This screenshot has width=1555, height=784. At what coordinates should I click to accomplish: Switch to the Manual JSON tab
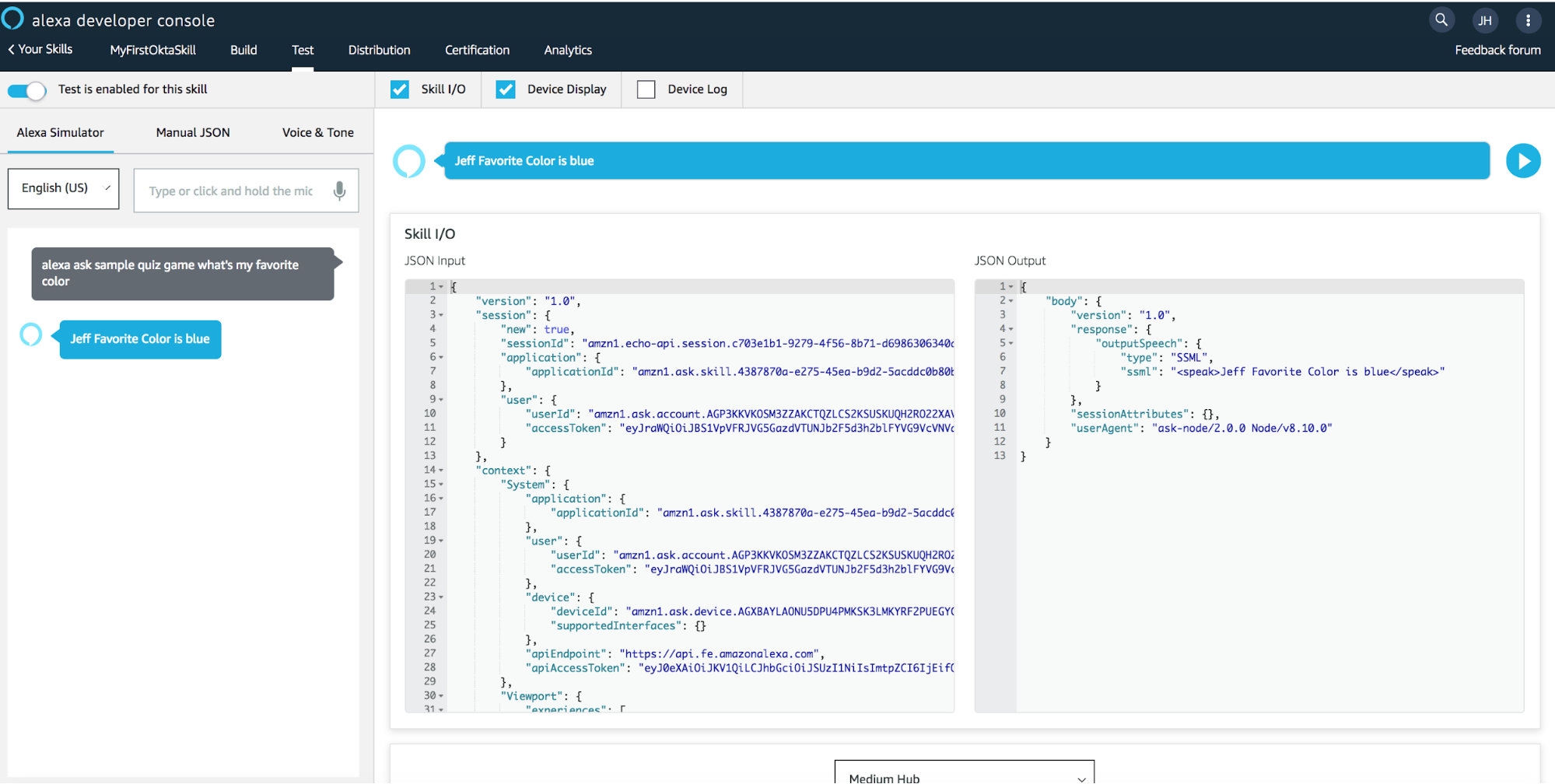point(193,132)
